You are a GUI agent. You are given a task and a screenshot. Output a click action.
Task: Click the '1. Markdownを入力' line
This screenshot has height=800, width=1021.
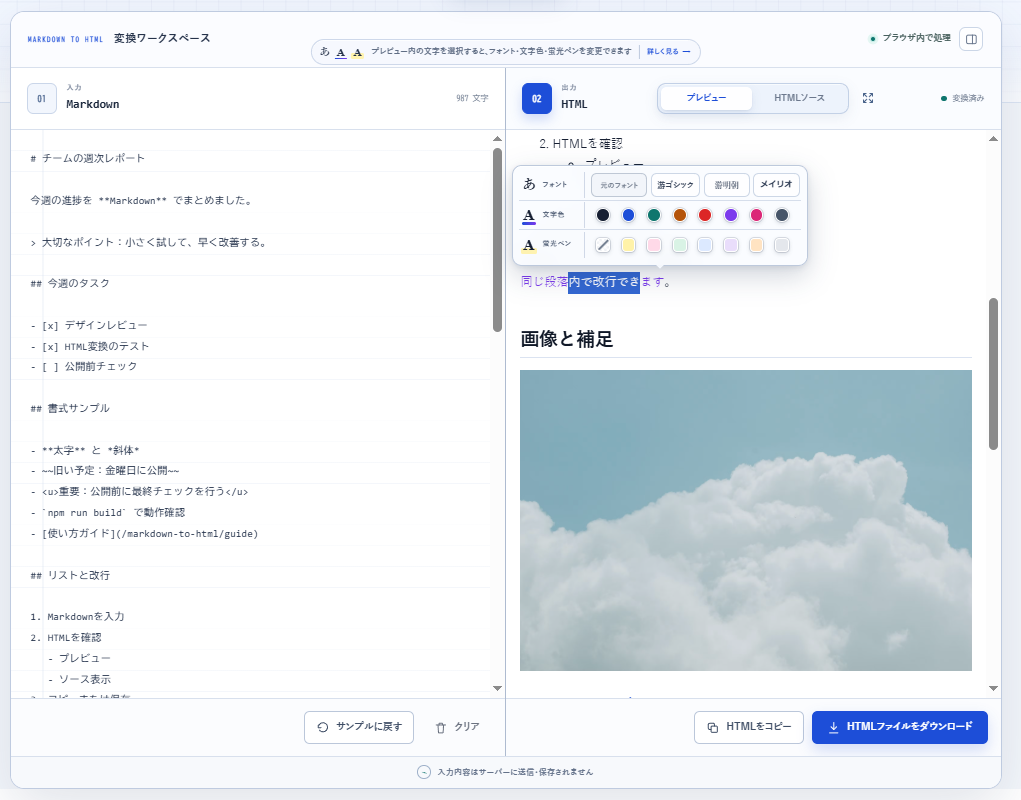click(x=77, y=616)
